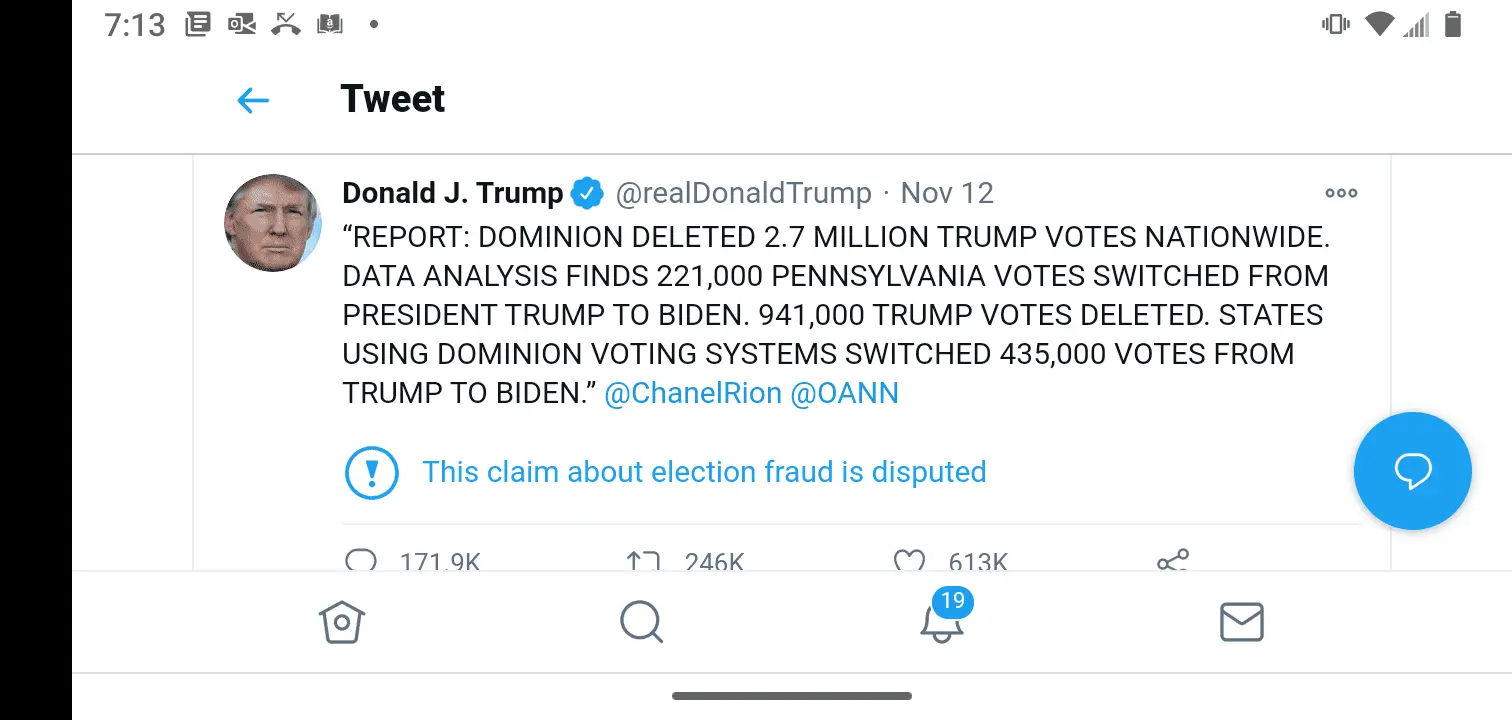Tap the Donald J. Trump display name

[x=452, y=193]
